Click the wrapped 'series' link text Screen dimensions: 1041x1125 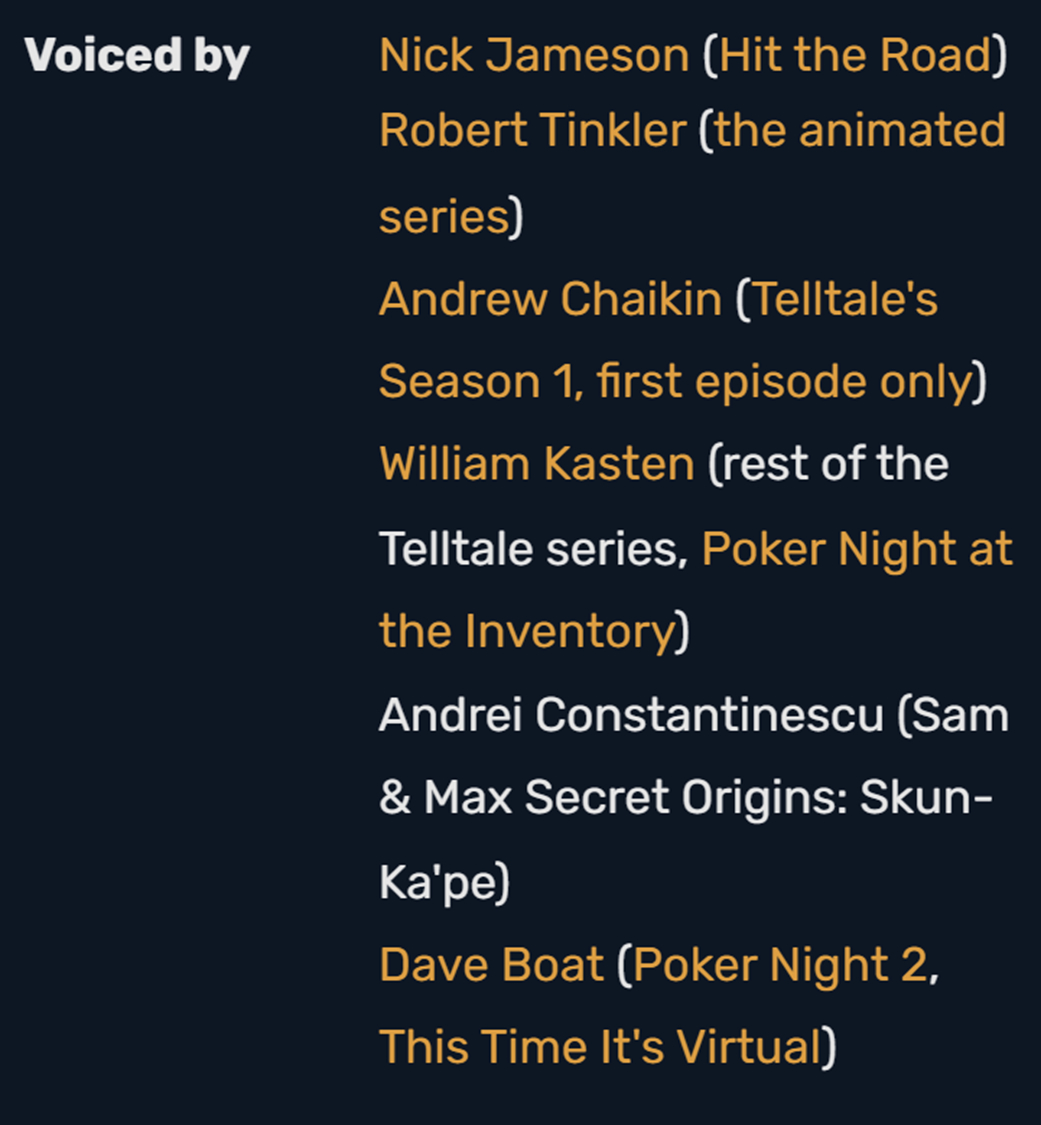tap(444, 215)
